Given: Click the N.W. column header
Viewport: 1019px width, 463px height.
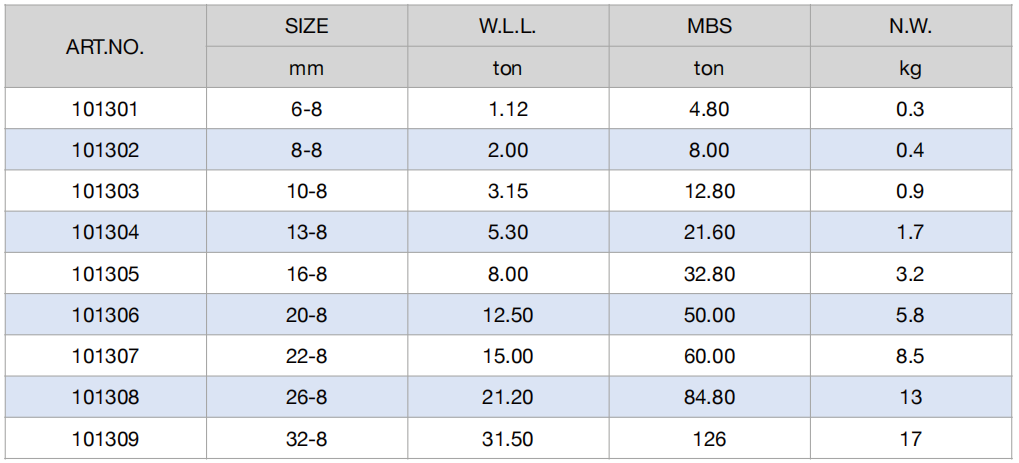Looking at the screenshot, I should tap(910, 27).
